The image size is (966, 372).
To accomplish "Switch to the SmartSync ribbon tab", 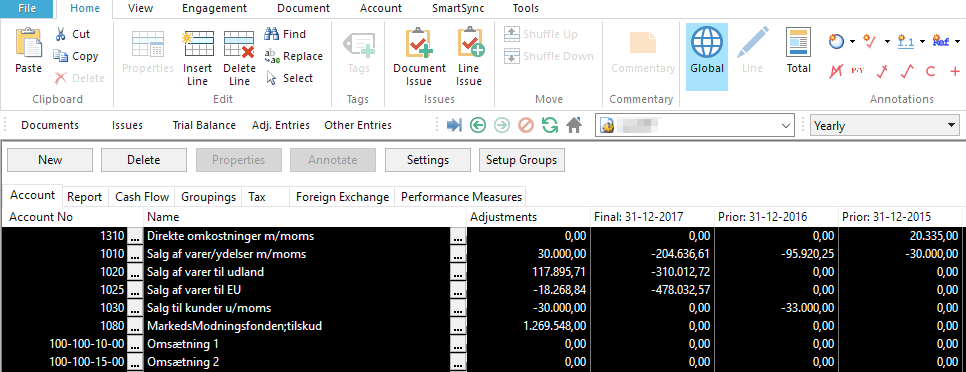I will click(458, 9).
